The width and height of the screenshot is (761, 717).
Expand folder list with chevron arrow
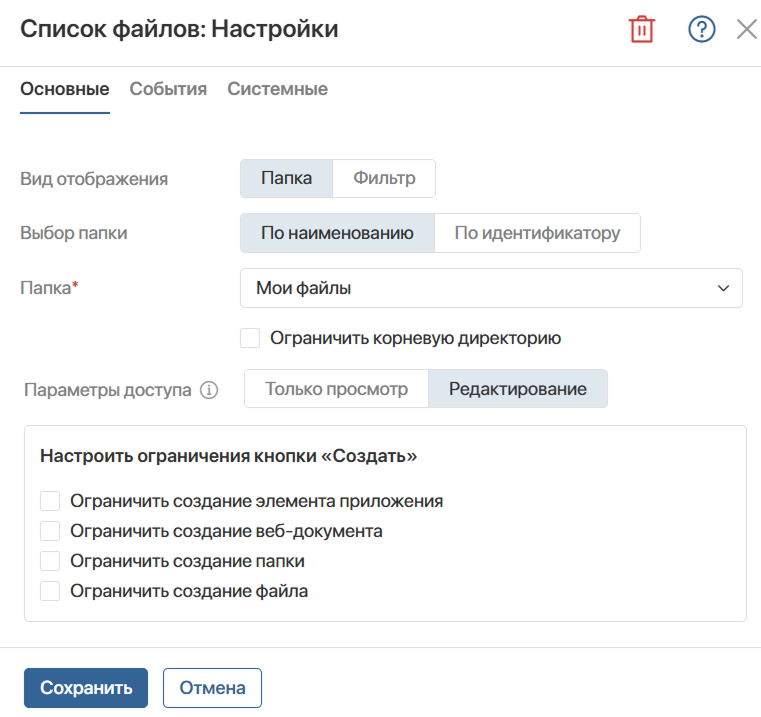click(723, 288)
